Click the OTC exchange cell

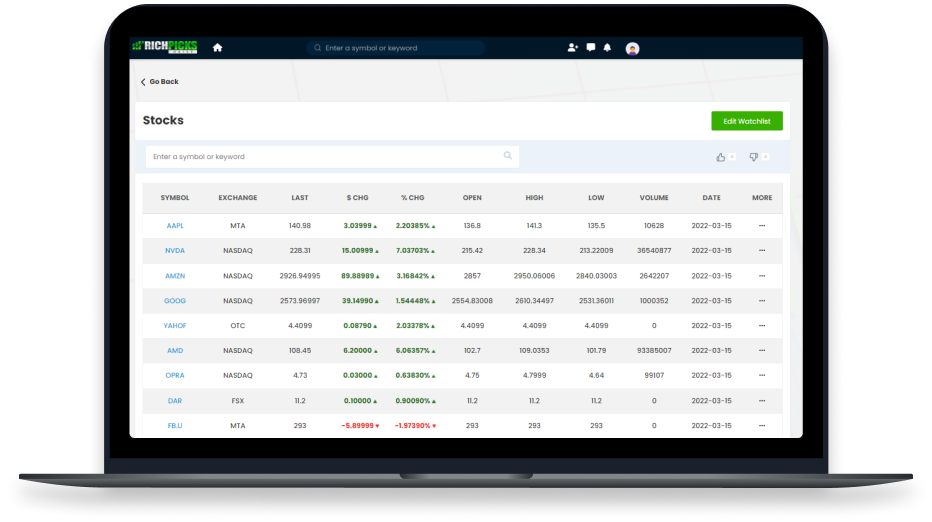pyautogui.click(x=238, y=326)
